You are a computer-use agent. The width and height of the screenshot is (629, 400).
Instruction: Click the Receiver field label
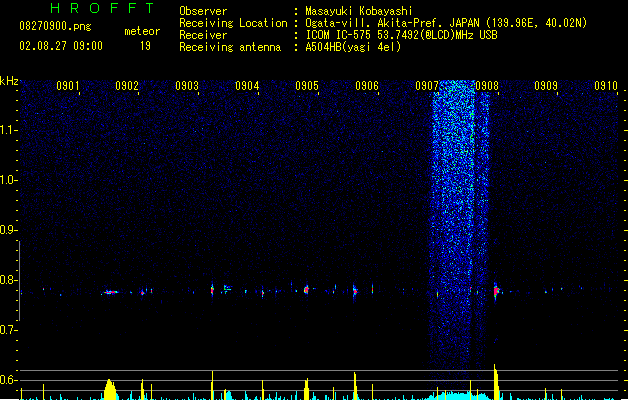(203, 35)
